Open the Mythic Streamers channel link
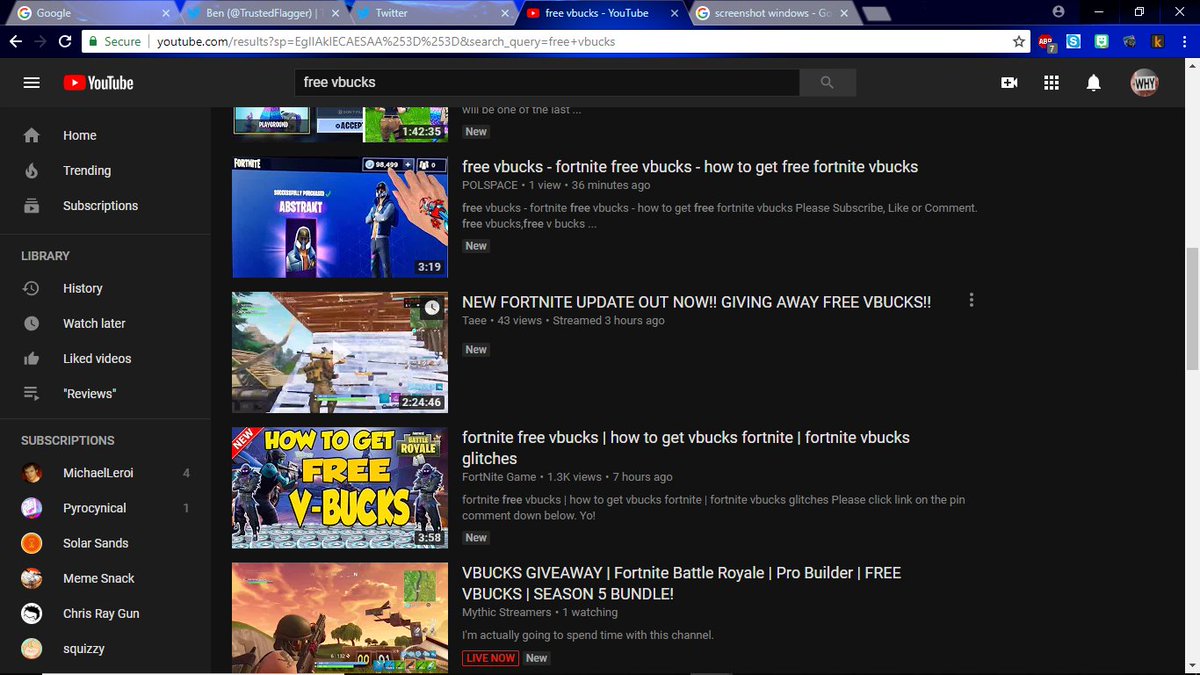The width and height of the screenshot is (1200, 675). [x=506, y=612]
